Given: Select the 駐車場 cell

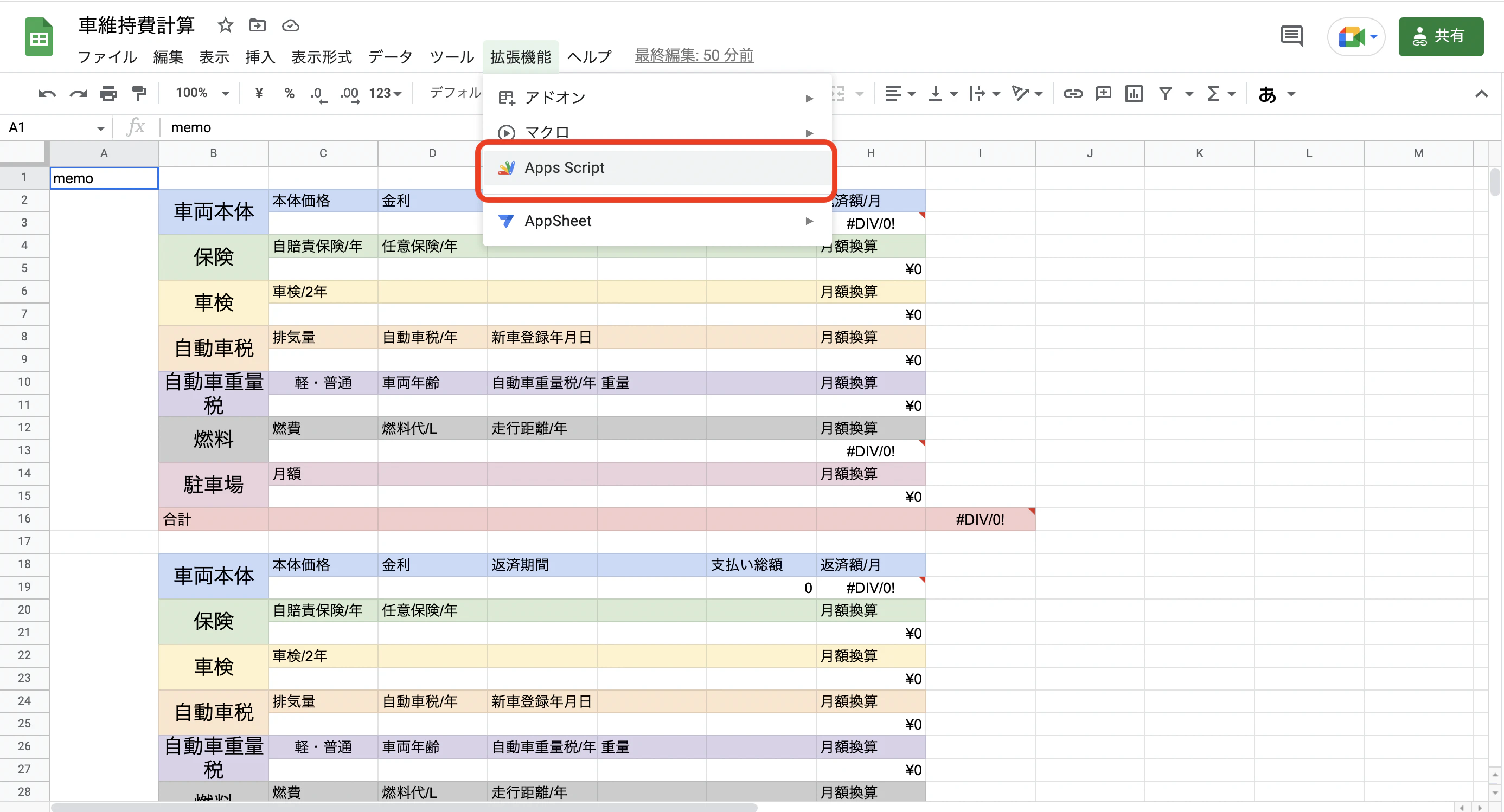Looking at the screenshot, I should tap(213, 485).
